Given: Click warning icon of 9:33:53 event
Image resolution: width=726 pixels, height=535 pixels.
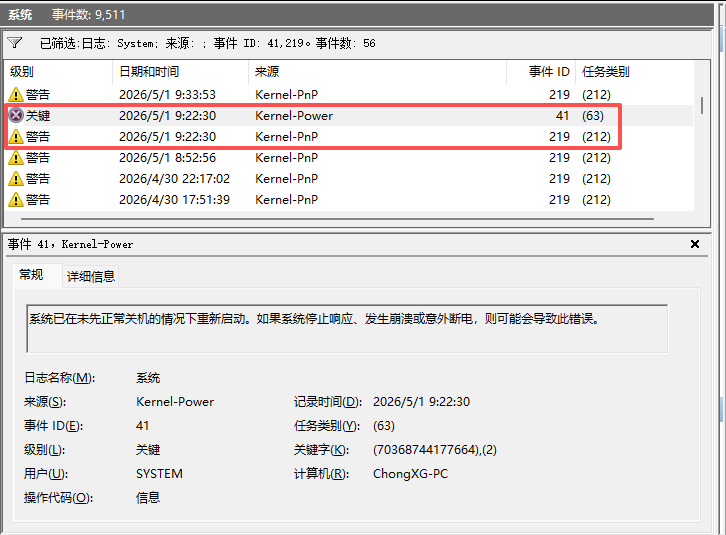Looking at the screenshot, I should point(16,94).
